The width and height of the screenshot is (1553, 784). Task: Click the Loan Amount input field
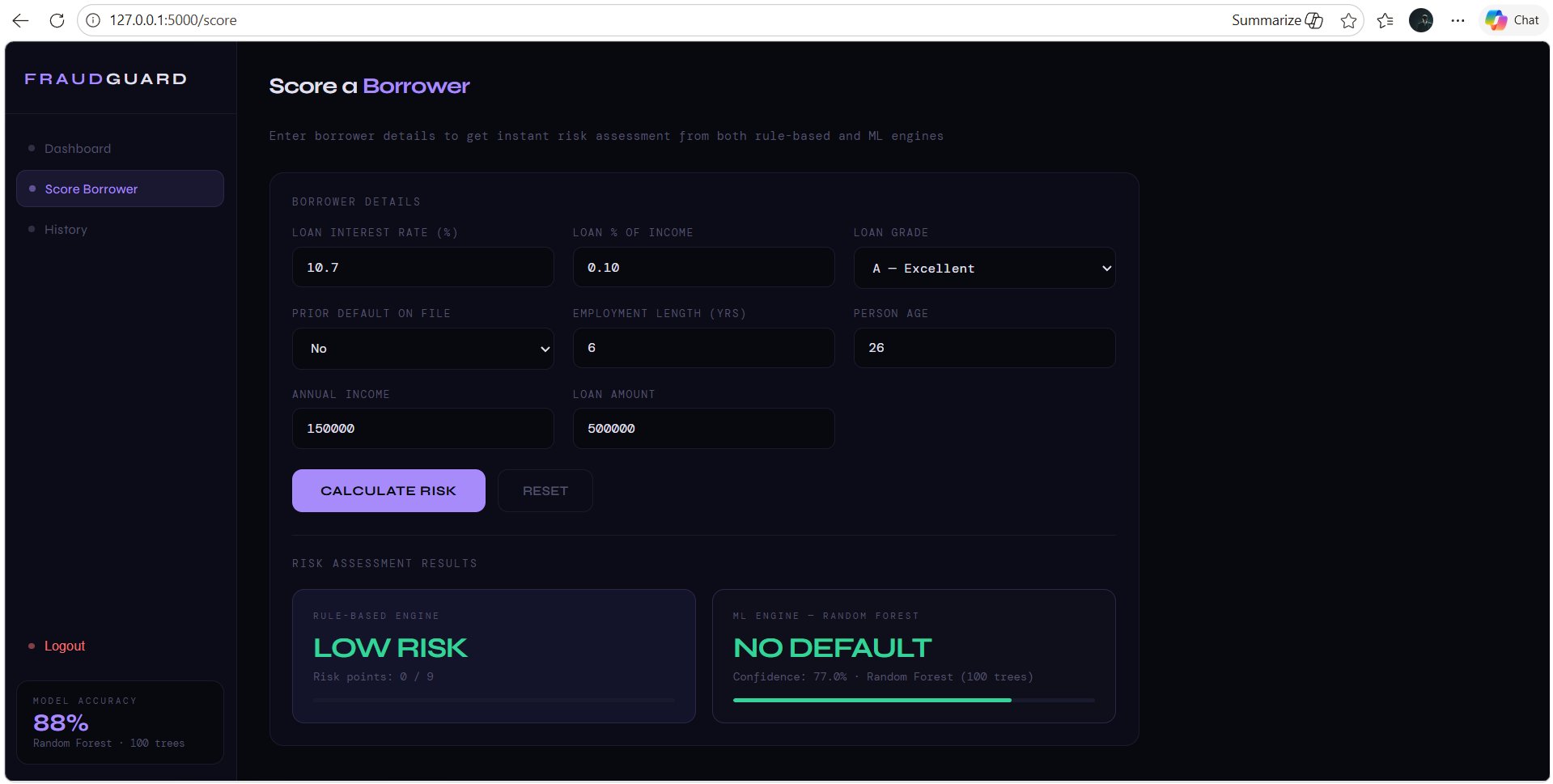pyautogui.click(x=702, y=428)
